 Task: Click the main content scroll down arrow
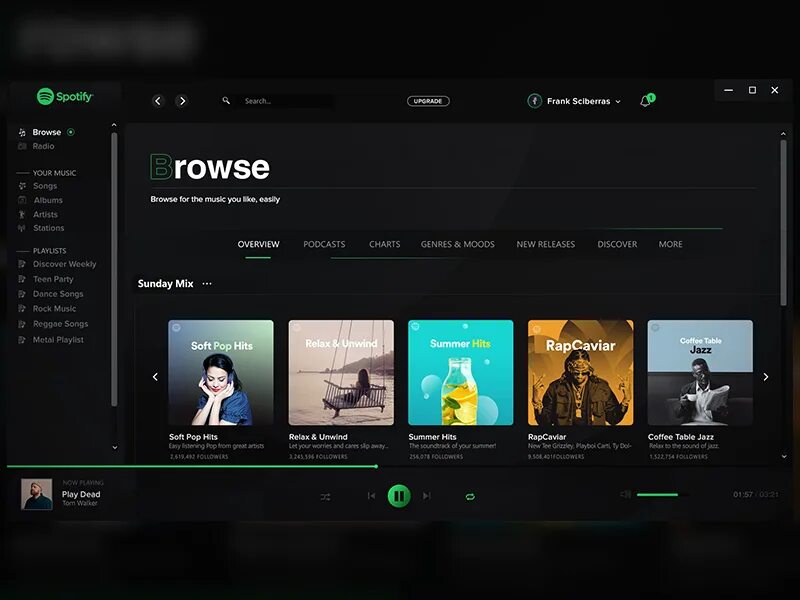point(784,457)
